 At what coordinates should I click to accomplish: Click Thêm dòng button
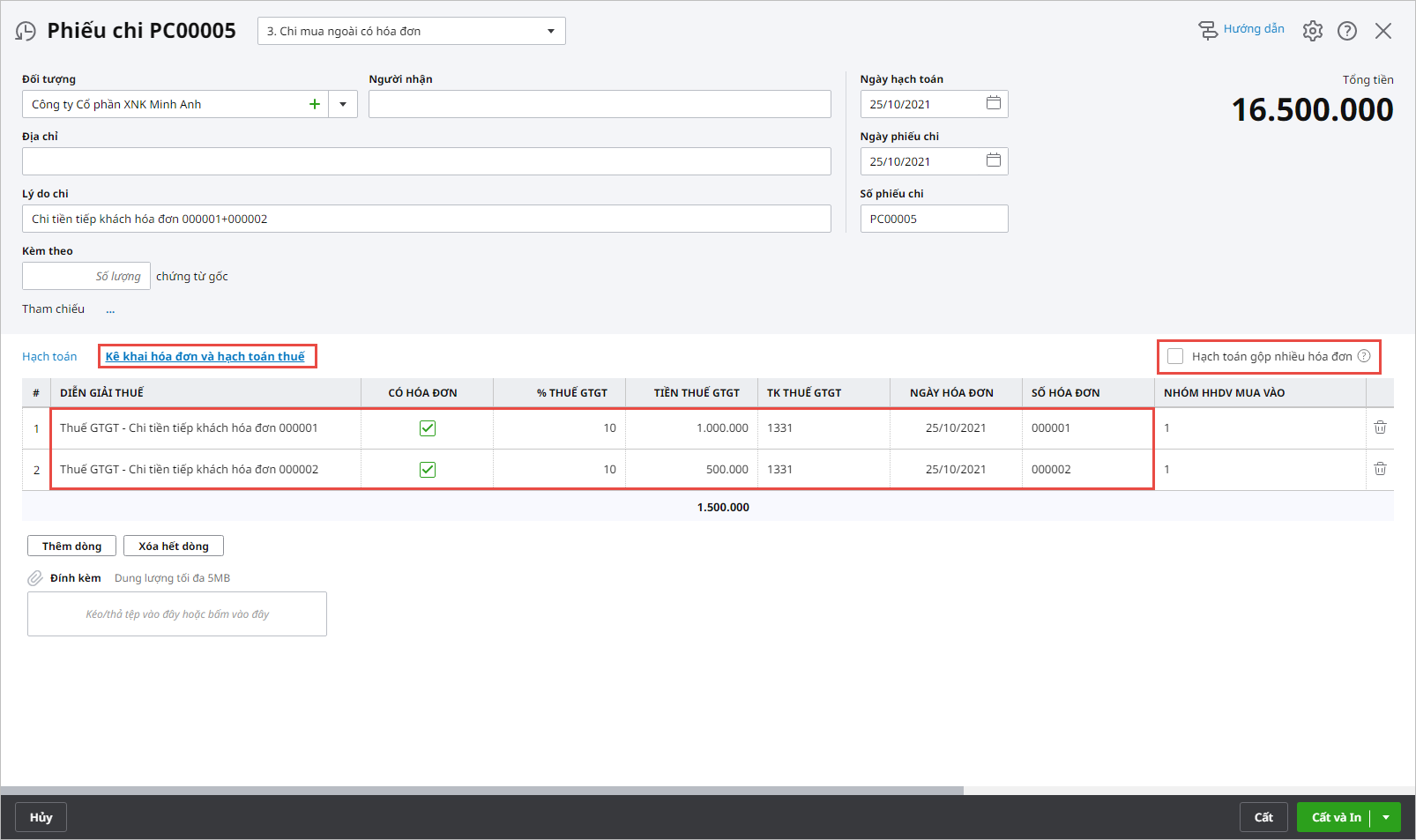point(71,546)
